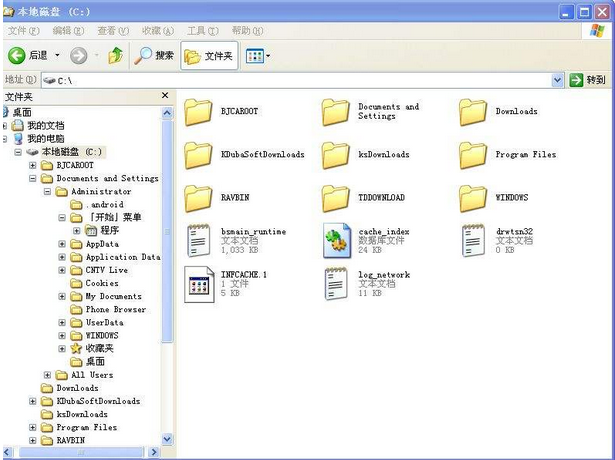The height and width of the screenshot is (460, 615).
Task: Collapse the 本地磁盘 (C:) tree node
Action: [x=18, y=152]
